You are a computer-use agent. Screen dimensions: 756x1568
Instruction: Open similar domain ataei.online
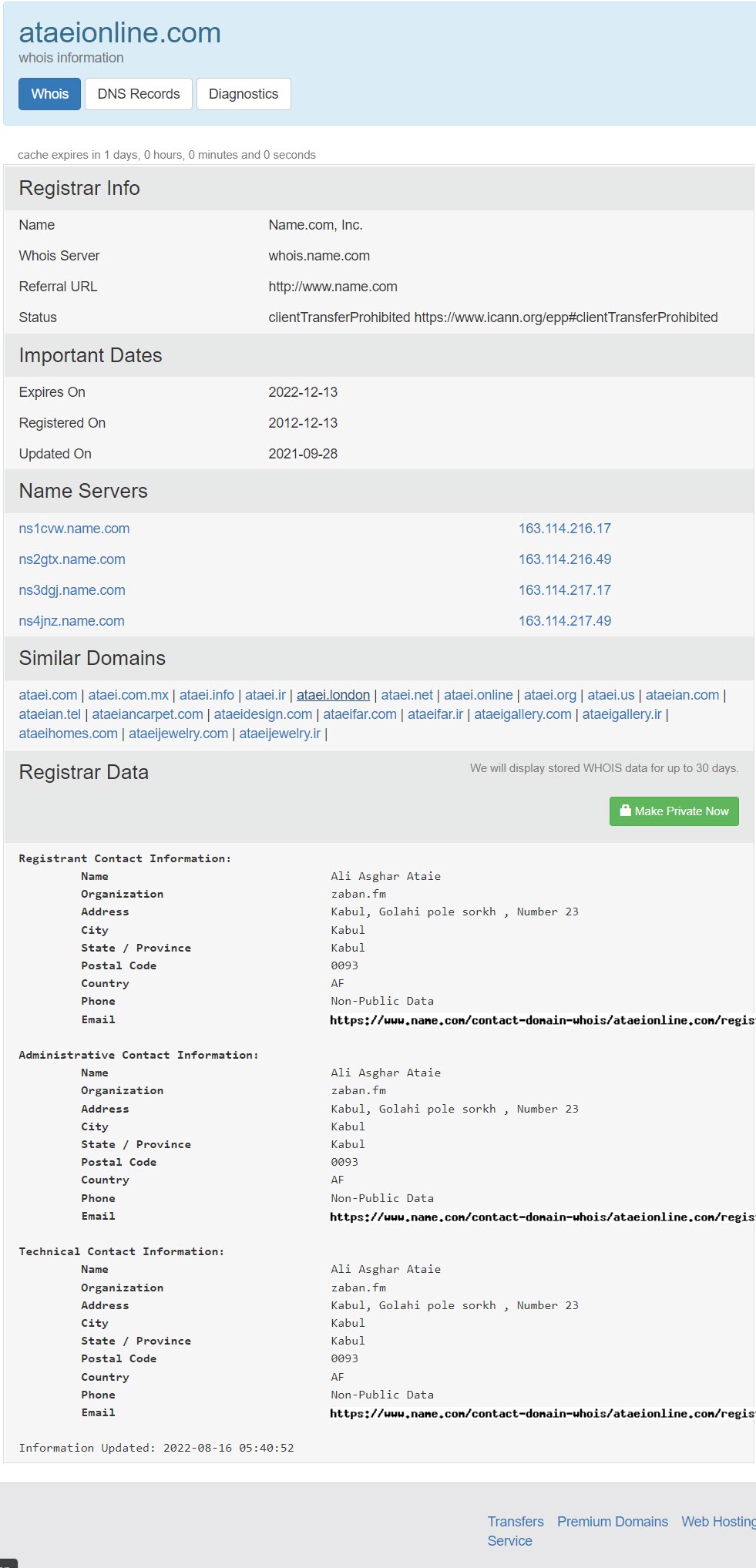pyautogui.click(x=478, y=695)
